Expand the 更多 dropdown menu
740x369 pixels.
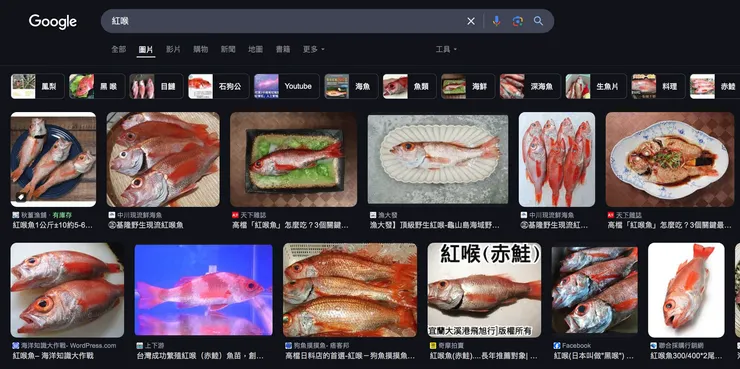314,49
